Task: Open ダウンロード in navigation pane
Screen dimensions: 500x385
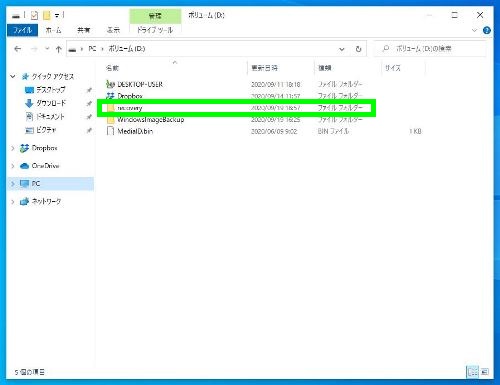Action: coord(51,103)
